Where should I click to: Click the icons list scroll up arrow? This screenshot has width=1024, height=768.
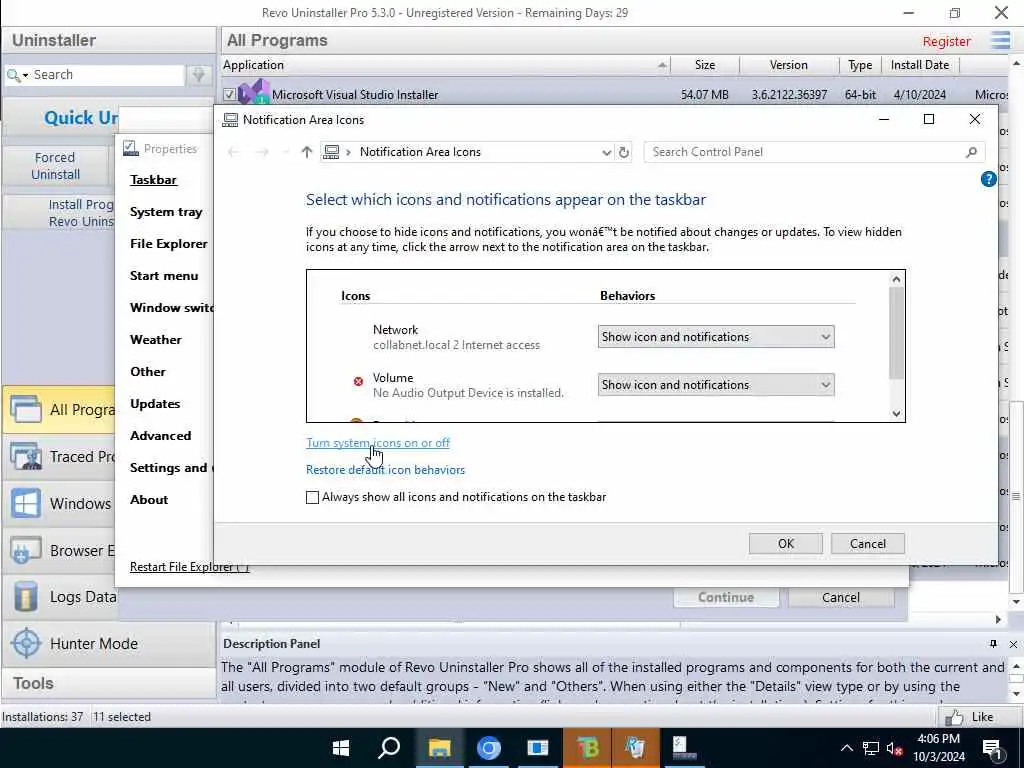point(896,279)
